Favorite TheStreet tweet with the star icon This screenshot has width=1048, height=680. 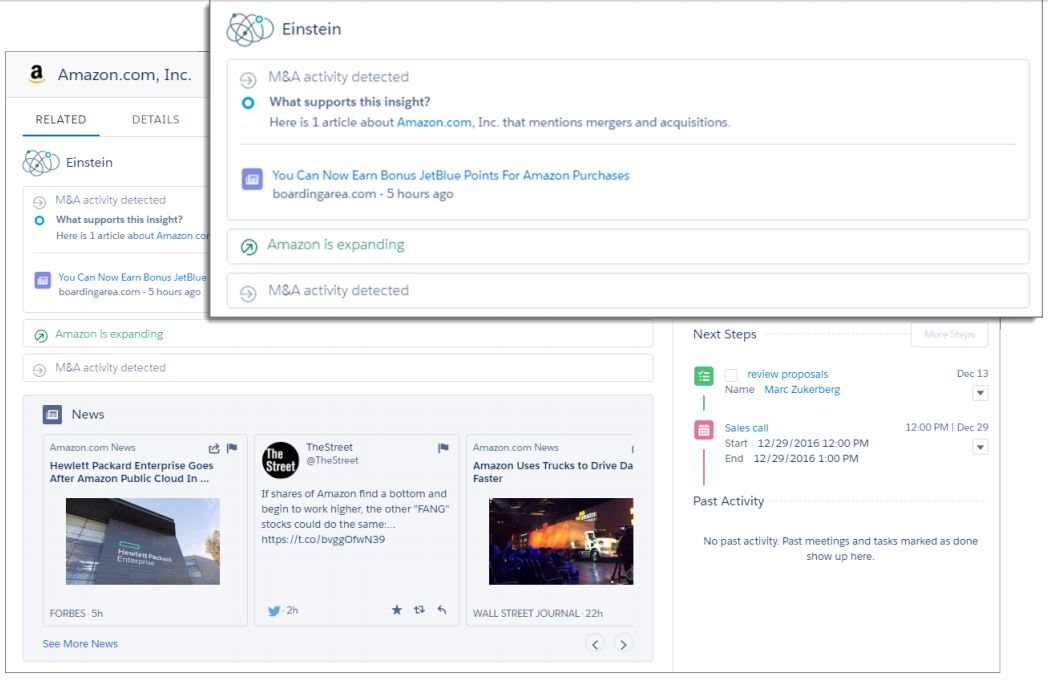(x=396, y=610)
